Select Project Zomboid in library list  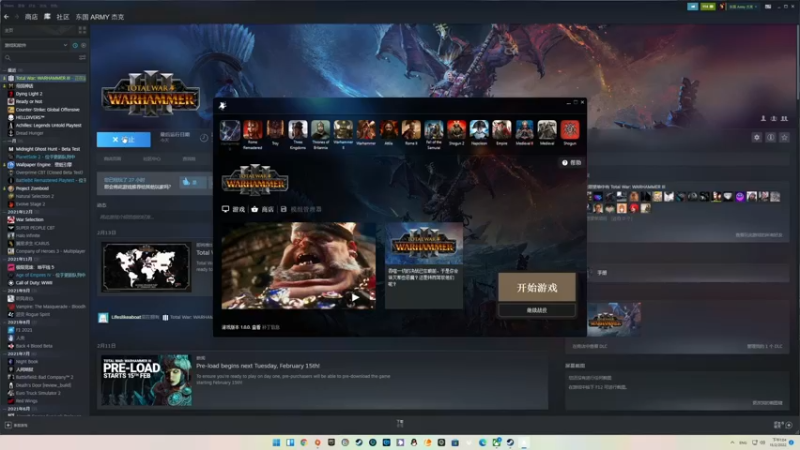point(28,188)
